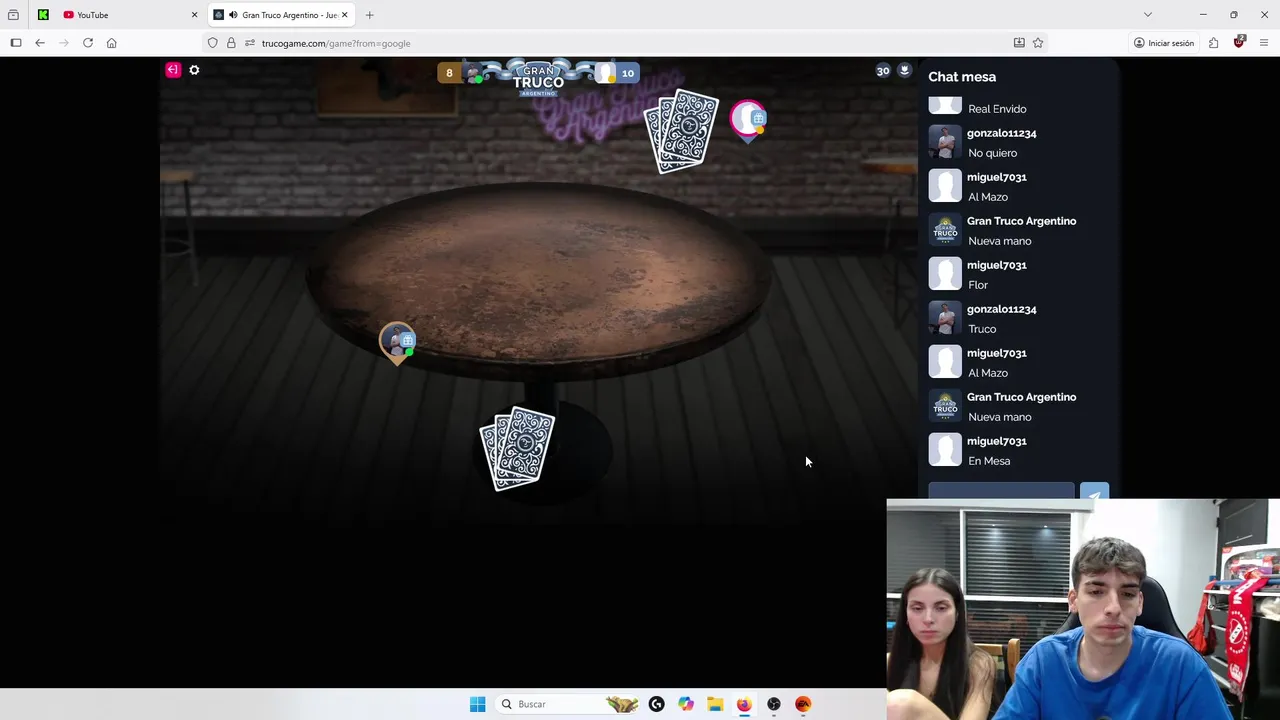Click the site security padlock icon

pyautogui.click(x=231, y=43)
